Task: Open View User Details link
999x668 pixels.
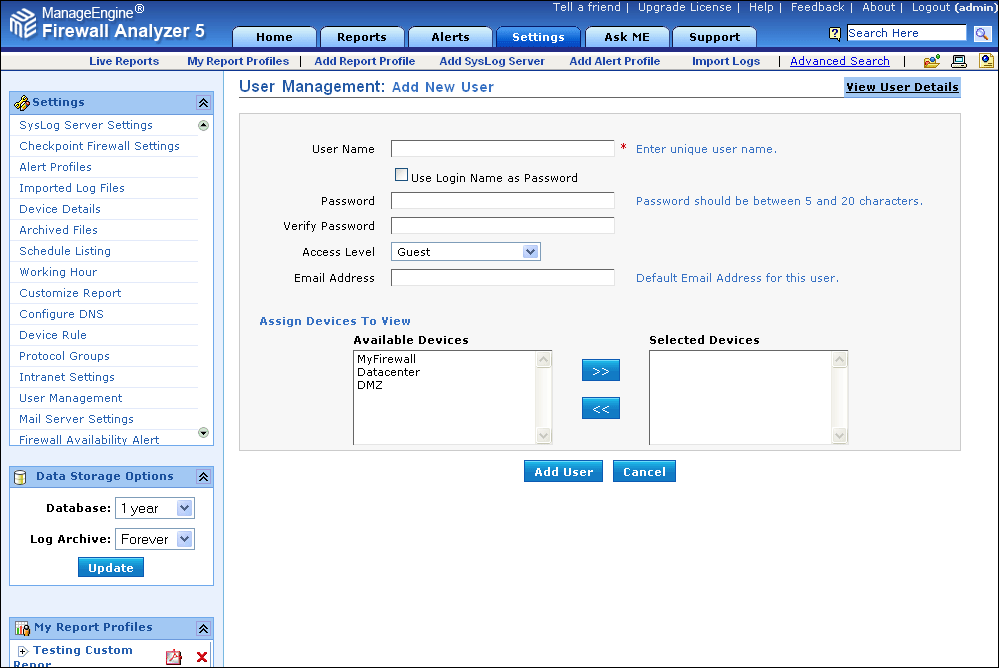Action: tap(902, 87)
